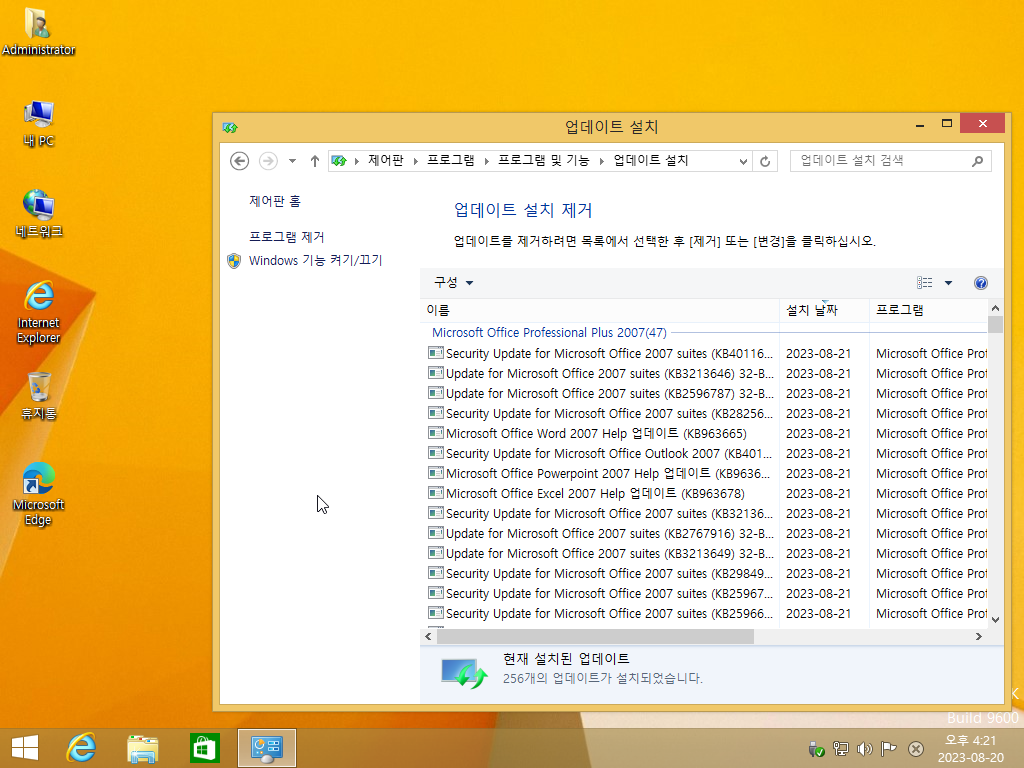This screenshot has height=768, width=1024.
Task: Select Update KB3213646 row
Action: pos(707,374)
